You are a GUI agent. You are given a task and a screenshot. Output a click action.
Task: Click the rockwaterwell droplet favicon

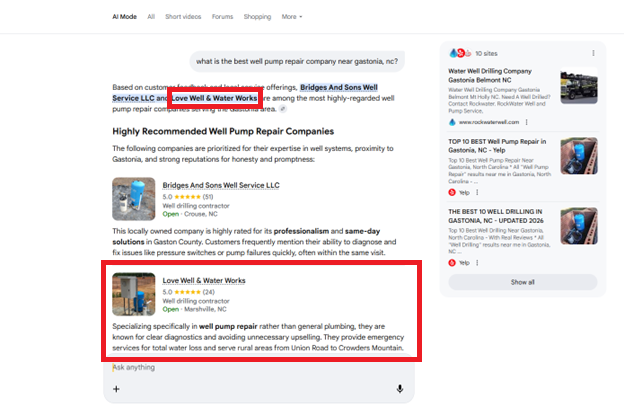[452, 122]
